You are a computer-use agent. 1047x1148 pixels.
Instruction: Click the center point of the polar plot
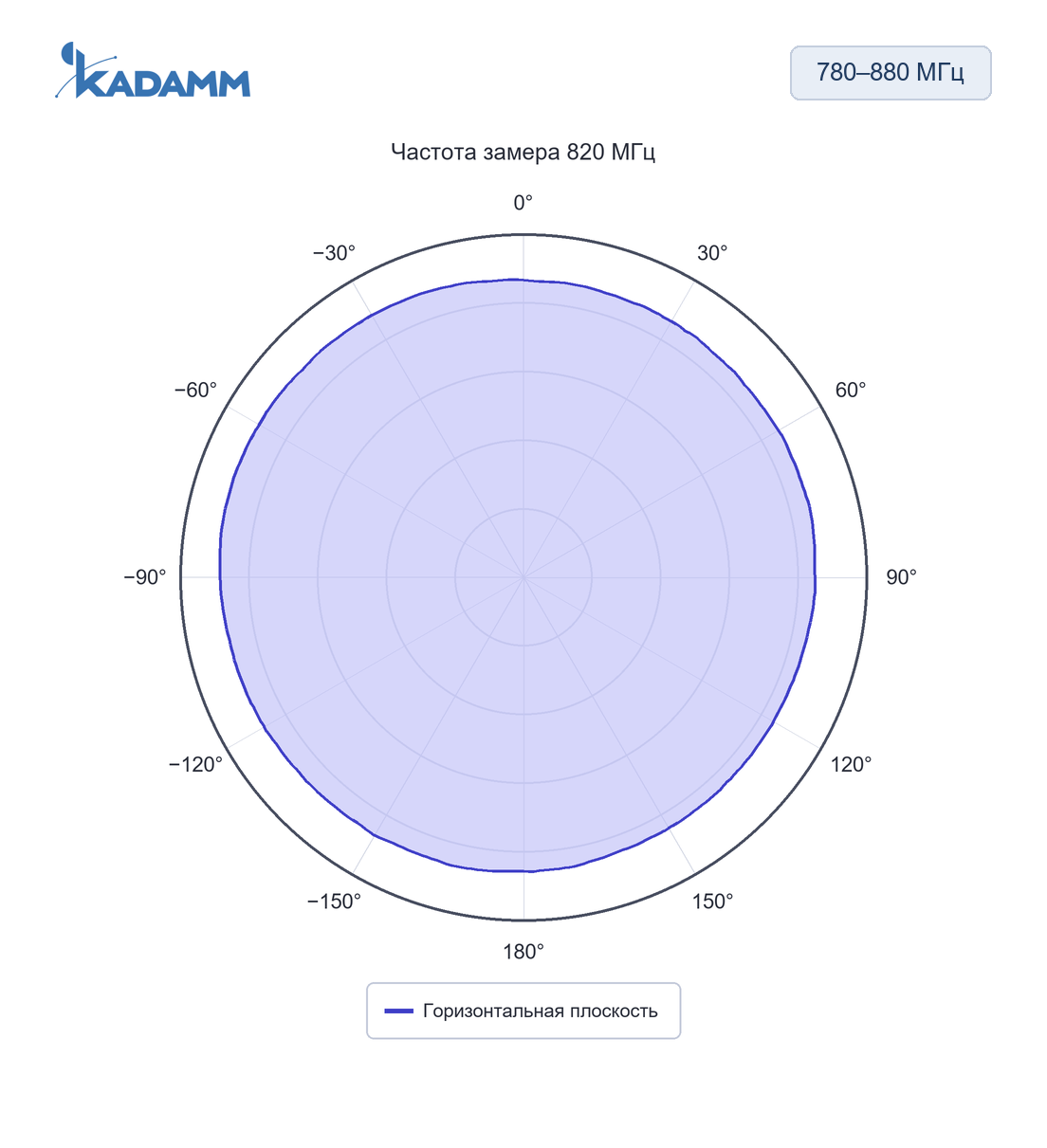523,577
